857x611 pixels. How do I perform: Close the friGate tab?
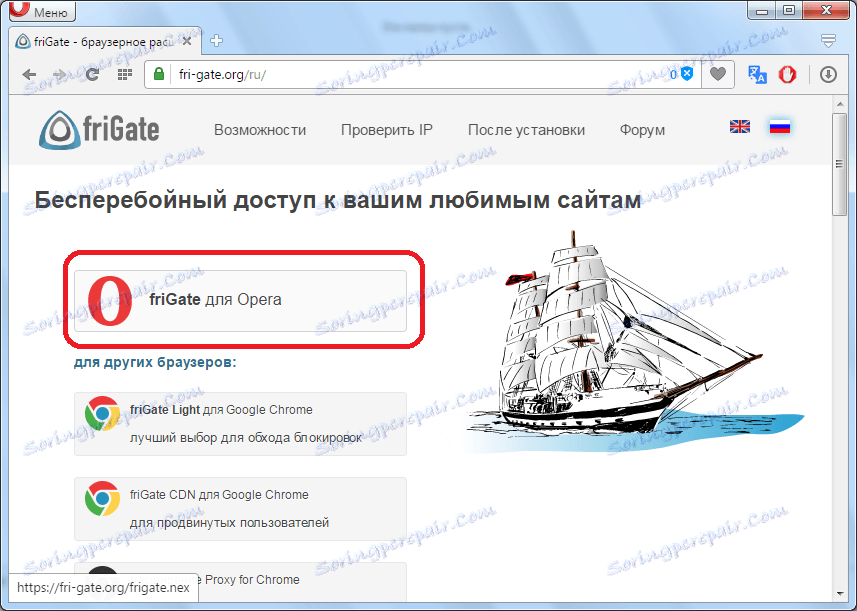click(187, 42)
